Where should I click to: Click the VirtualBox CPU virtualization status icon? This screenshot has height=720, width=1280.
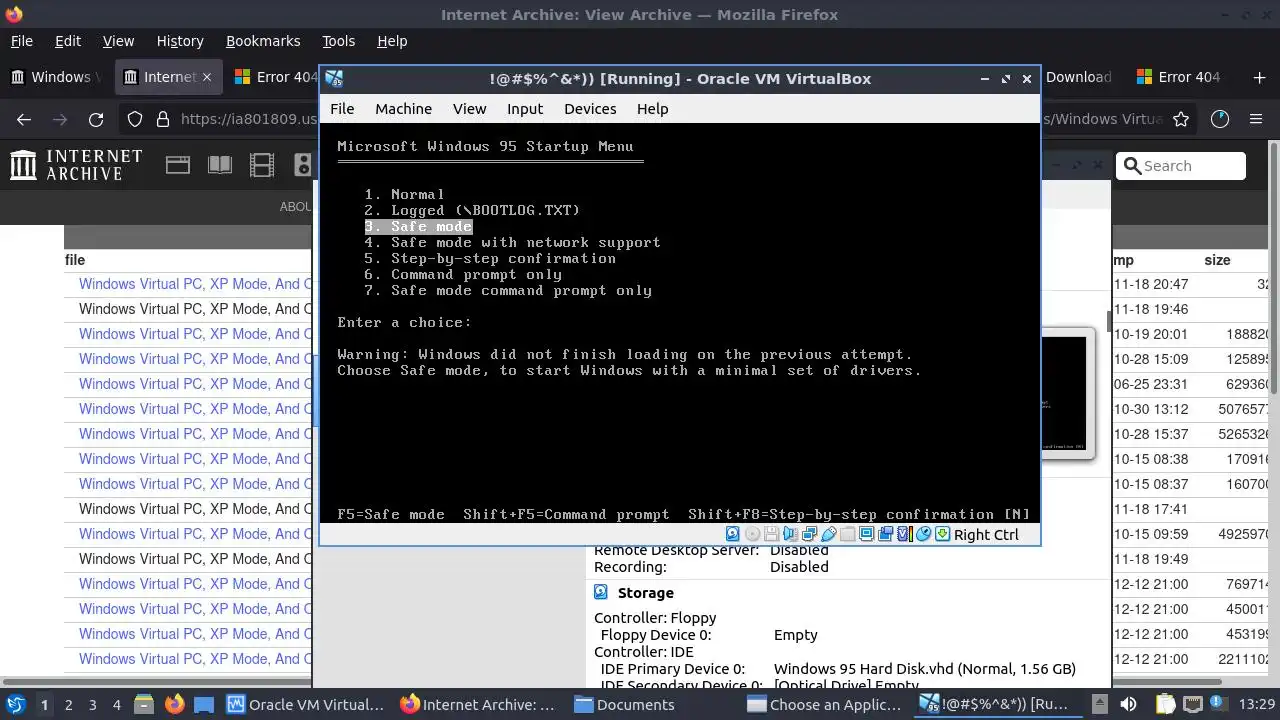point(905,534)
